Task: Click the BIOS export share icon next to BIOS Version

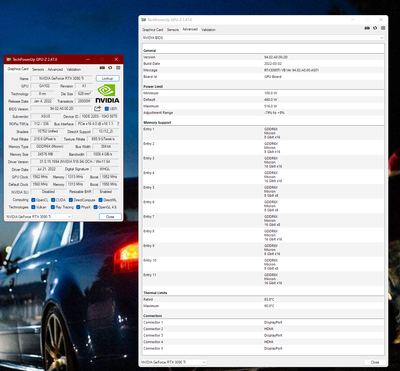Action: [97, 109]
